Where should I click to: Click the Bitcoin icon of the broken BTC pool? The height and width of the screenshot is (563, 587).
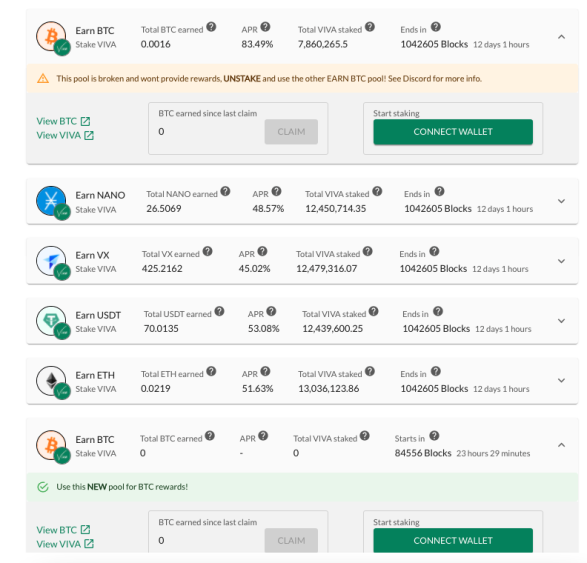51,36
